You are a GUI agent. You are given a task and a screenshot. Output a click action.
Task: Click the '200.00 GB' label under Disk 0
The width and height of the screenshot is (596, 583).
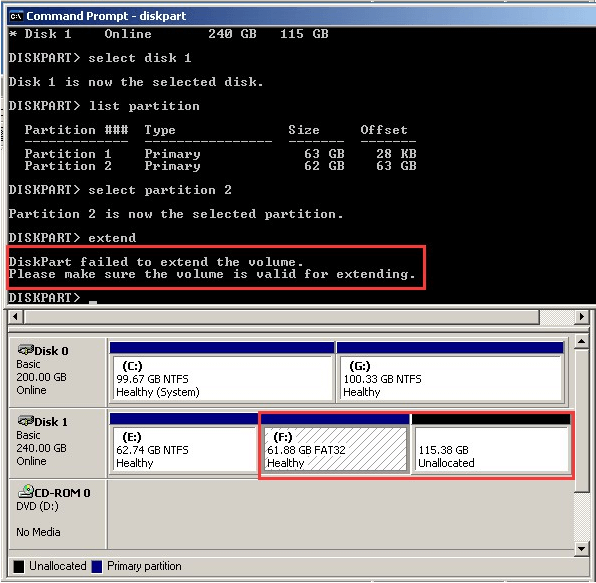41,377
